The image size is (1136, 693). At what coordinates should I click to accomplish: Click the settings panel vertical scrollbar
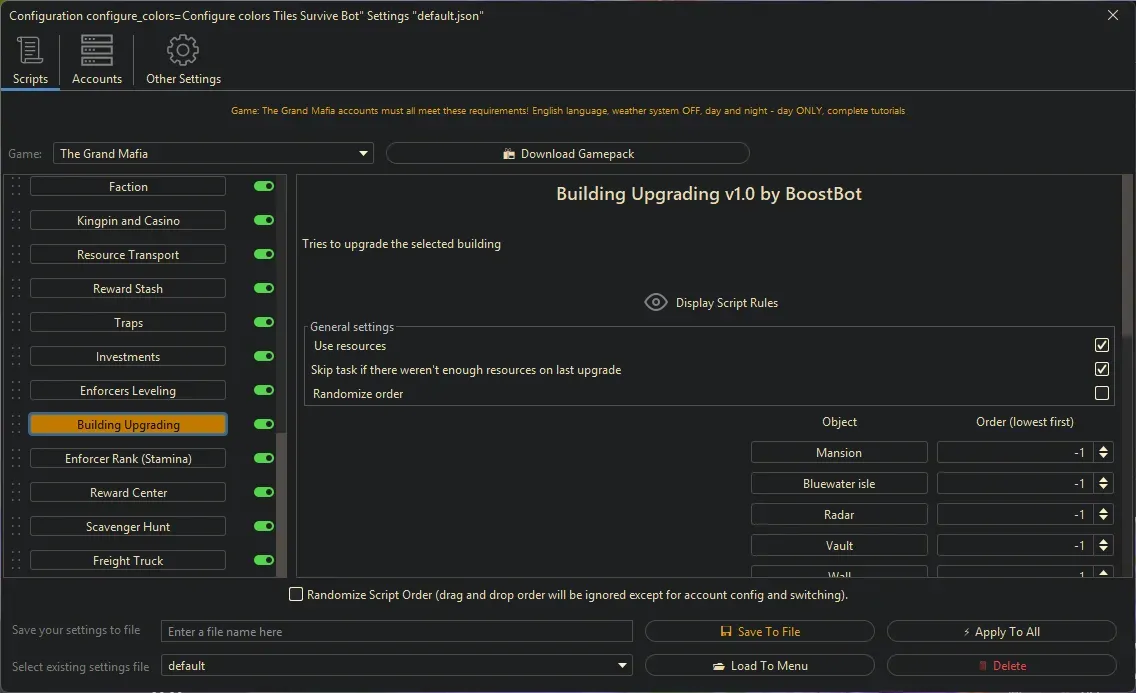(1127, 255)
